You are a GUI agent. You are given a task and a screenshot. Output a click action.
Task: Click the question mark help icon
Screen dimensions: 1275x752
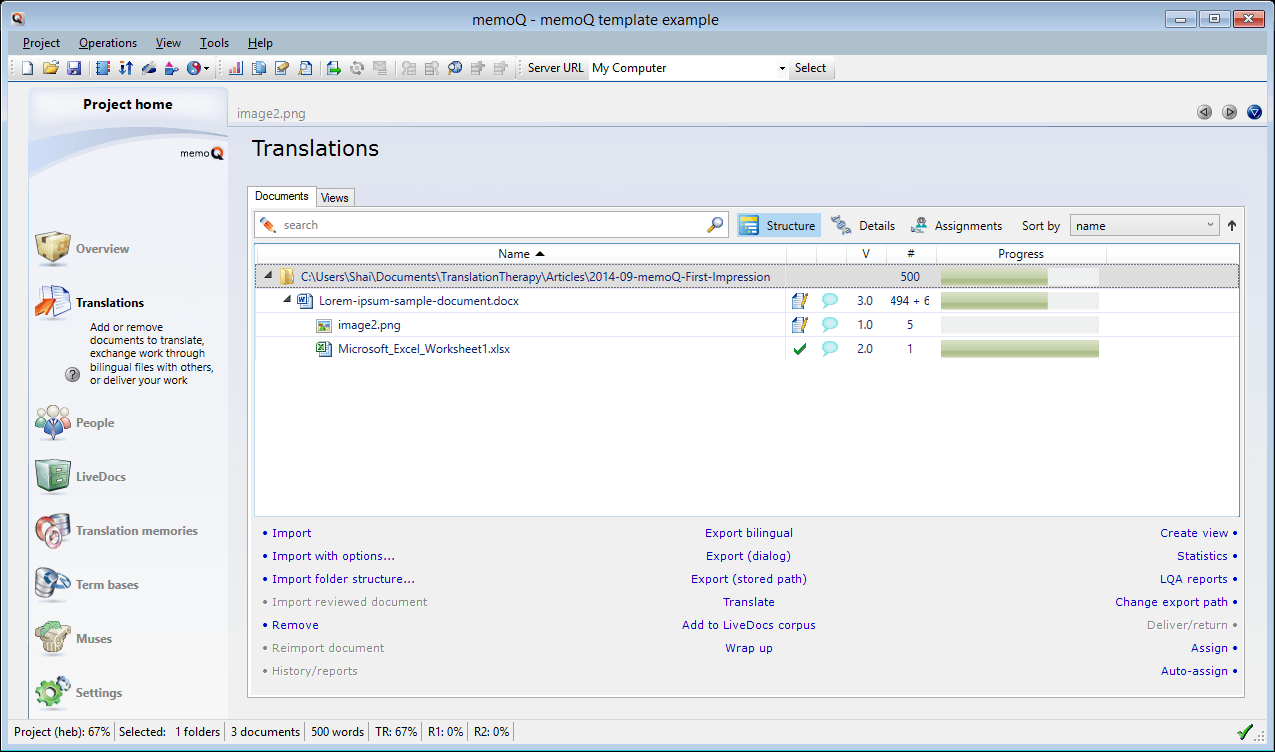(x=72, y=375)
